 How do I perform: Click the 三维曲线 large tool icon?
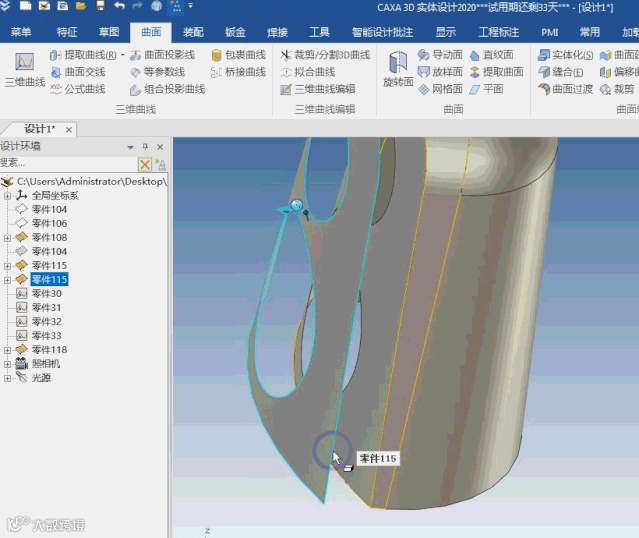[24, 69]
